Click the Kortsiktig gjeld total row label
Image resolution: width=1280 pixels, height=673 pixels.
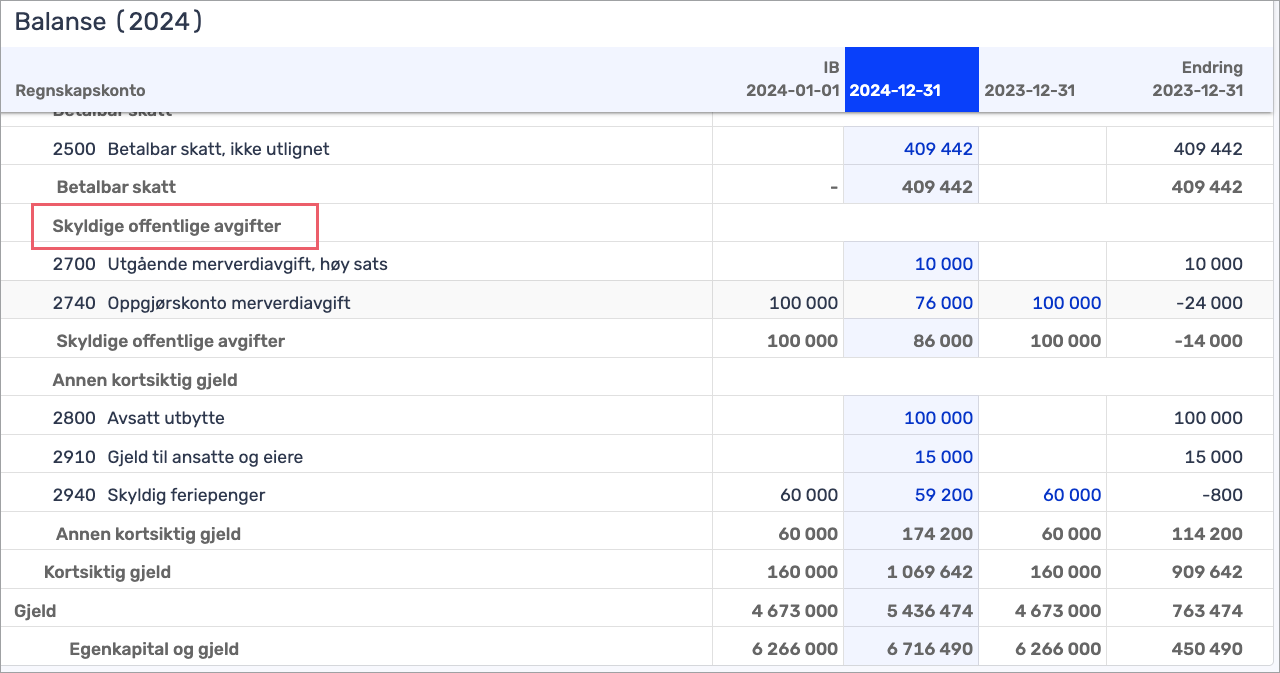coord(107,572)
